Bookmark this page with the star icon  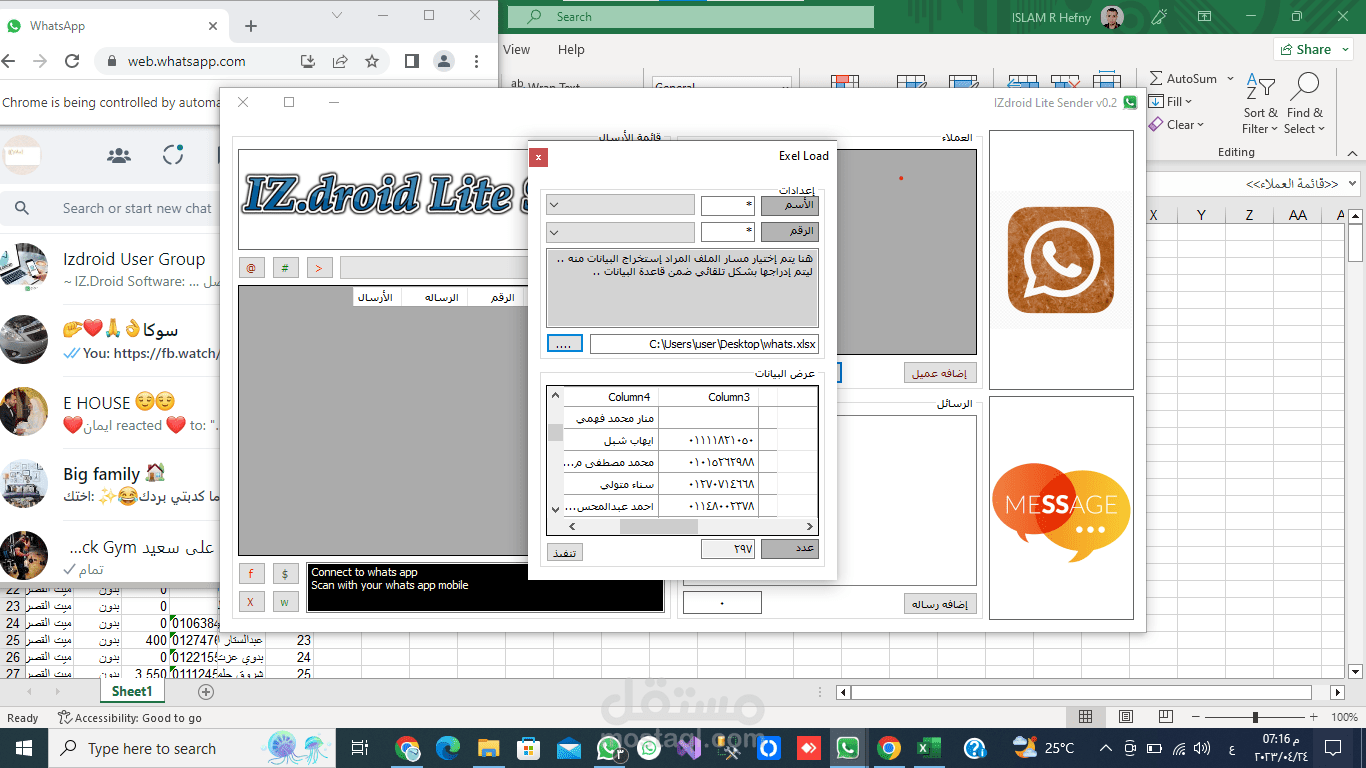pos(372,61)
